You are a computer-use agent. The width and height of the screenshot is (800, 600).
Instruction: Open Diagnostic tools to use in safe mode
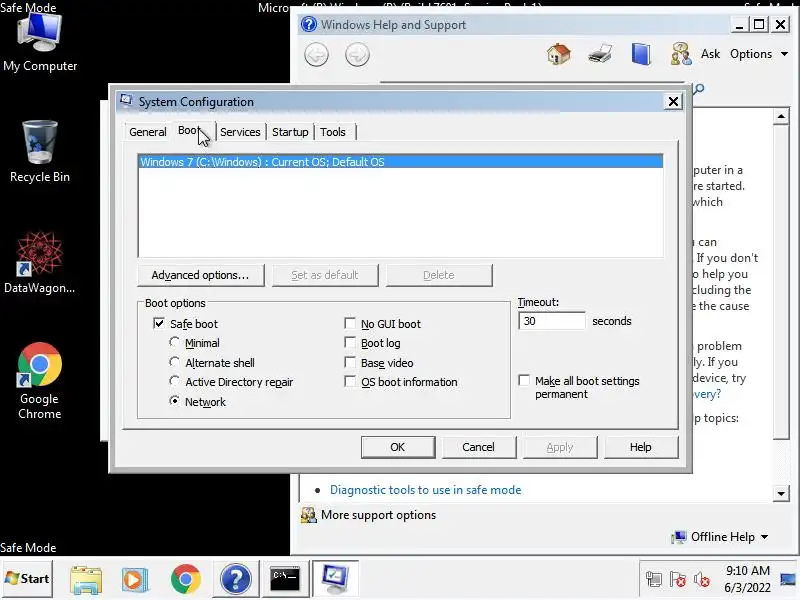tap(426, 490)
